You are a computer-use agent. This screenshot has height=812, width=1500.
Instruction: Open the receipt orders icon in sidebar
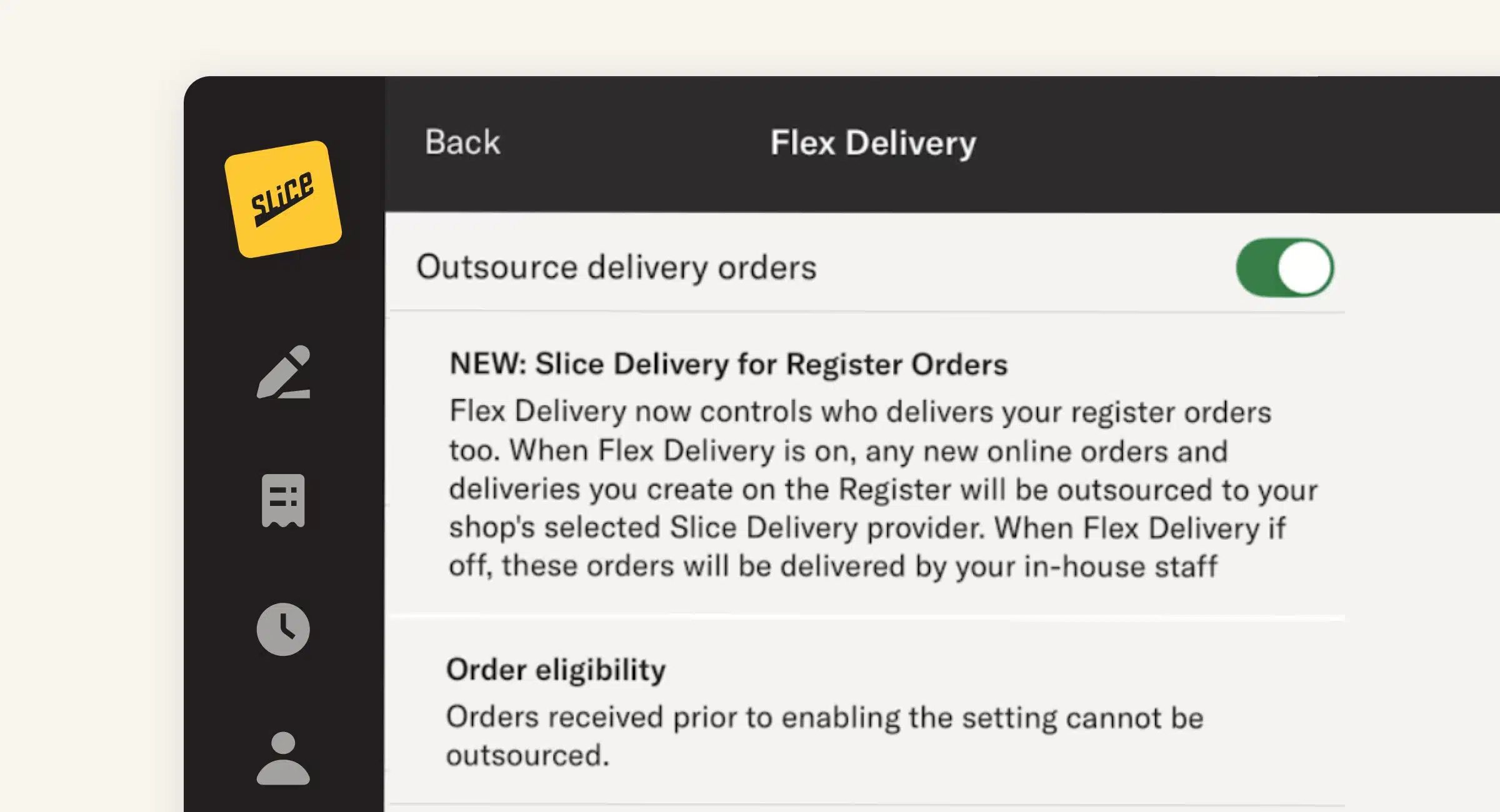coord(283,500)
